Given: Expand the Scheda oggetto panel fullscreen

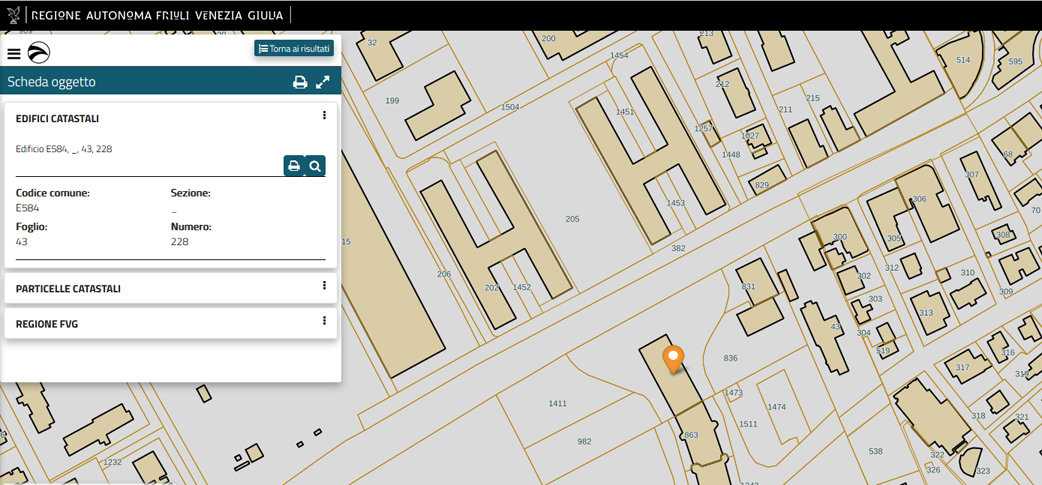Looking at the screenshot, I should (323, 82).
